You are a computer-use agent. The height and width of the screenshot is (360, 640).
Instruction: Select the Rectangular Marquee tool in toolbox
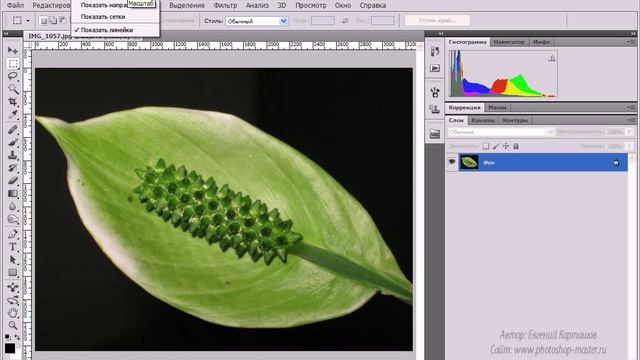(13, 63)
